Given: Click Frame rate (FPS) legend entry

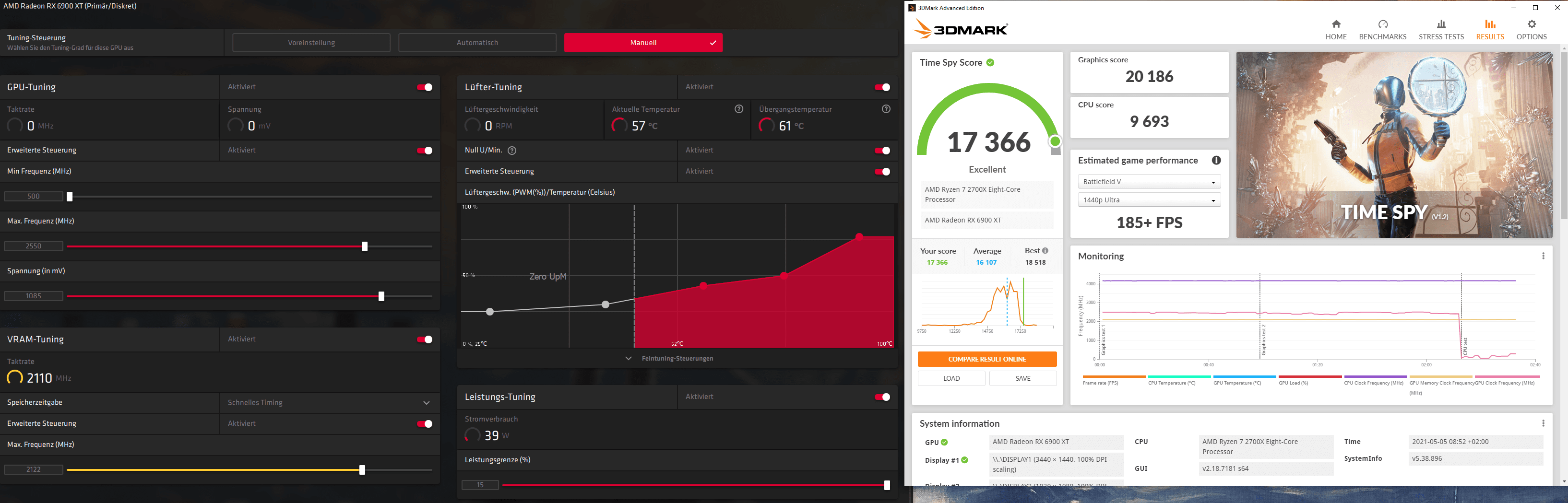Looking at the screenshot, I should (1114, 380).
